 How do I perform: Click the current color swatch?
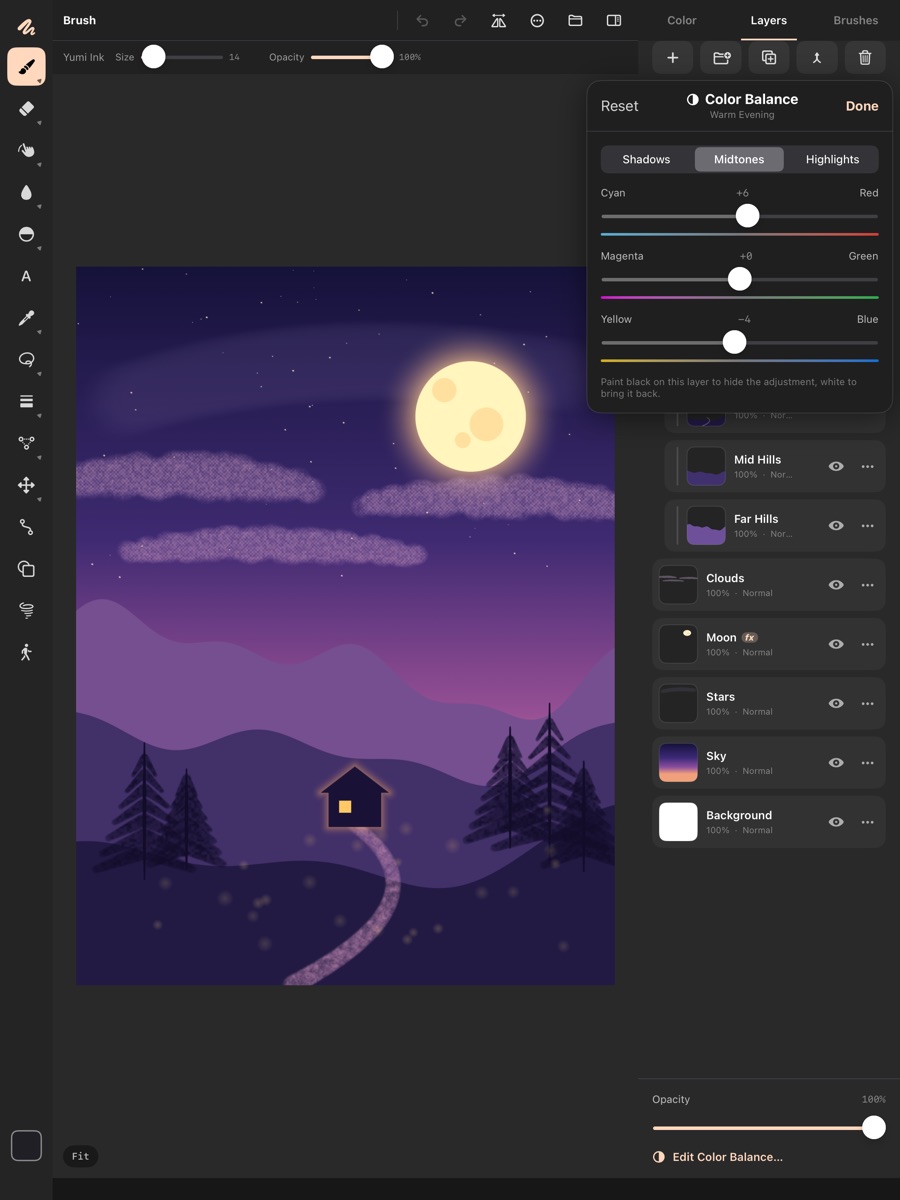26,1145
